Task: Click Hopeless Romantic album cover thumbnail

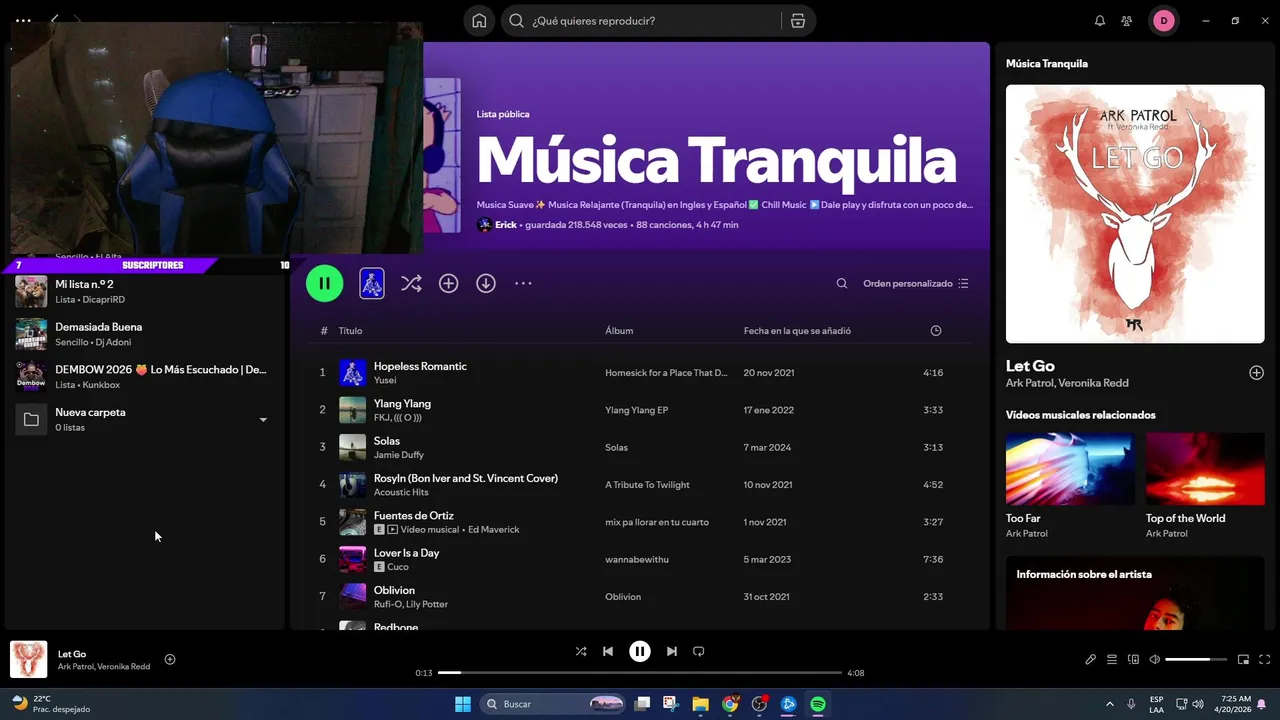Action: pyautogui.click(x=352, y=373)
